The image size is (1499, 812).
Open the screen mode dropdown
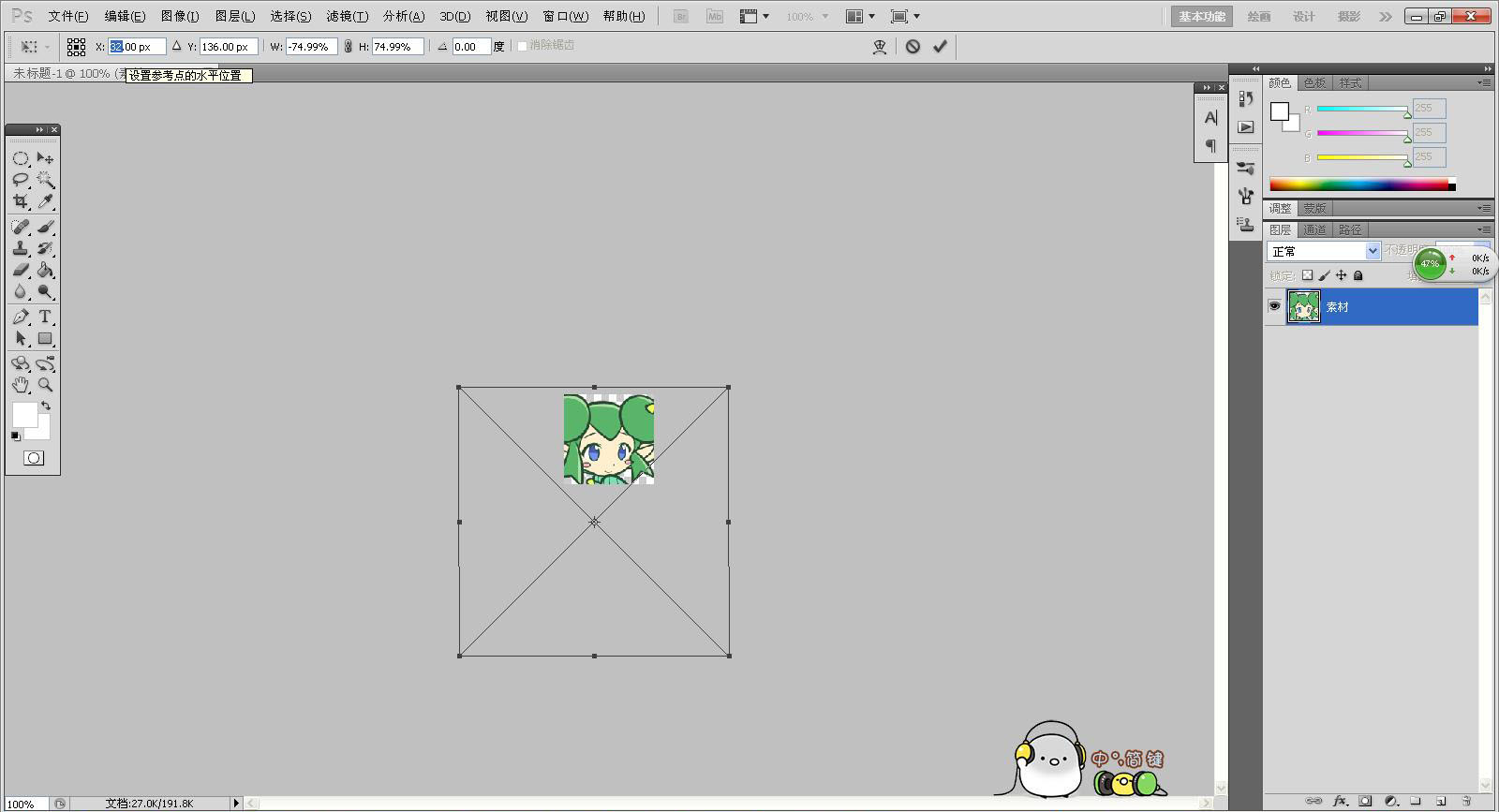point(905,16)
